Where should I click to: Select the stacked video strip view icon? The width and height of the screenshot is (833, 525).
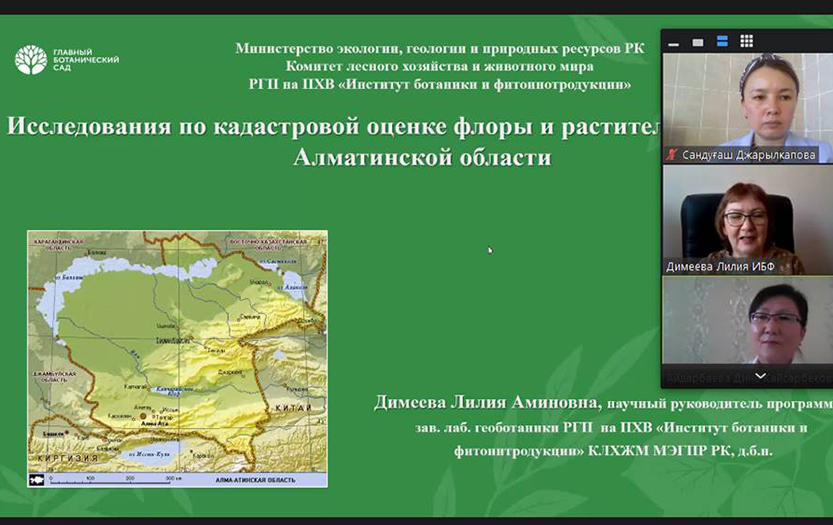[x=722, y=42]
